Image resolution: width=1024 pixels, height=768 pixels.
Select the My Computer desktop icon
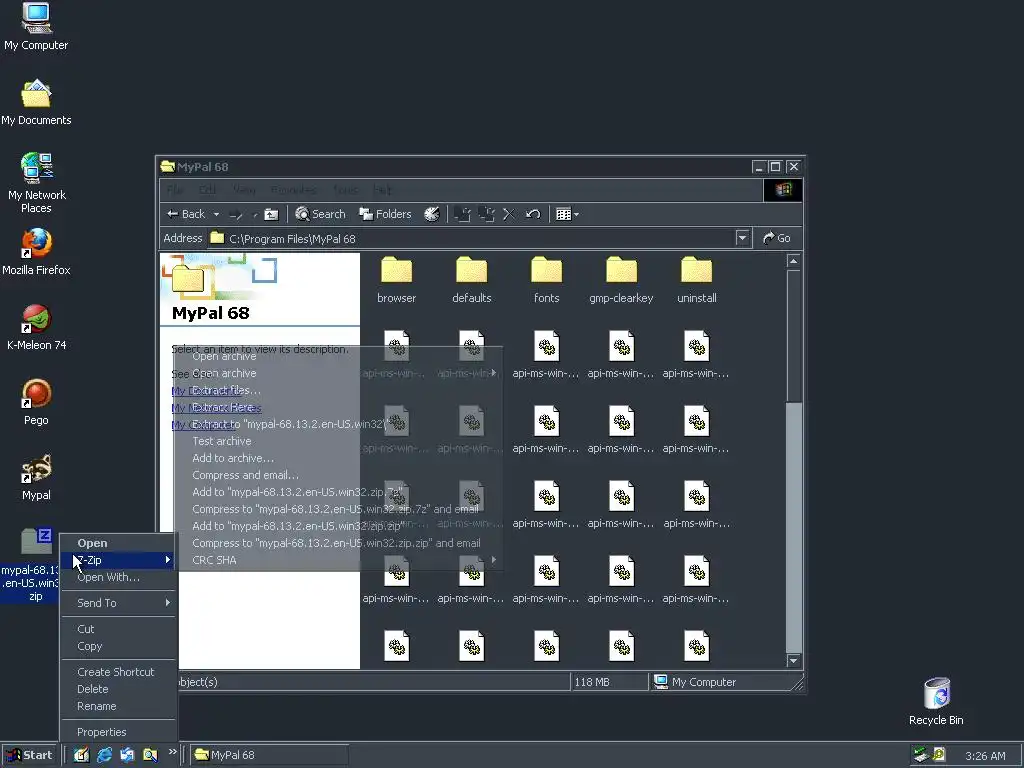point(36,27)
